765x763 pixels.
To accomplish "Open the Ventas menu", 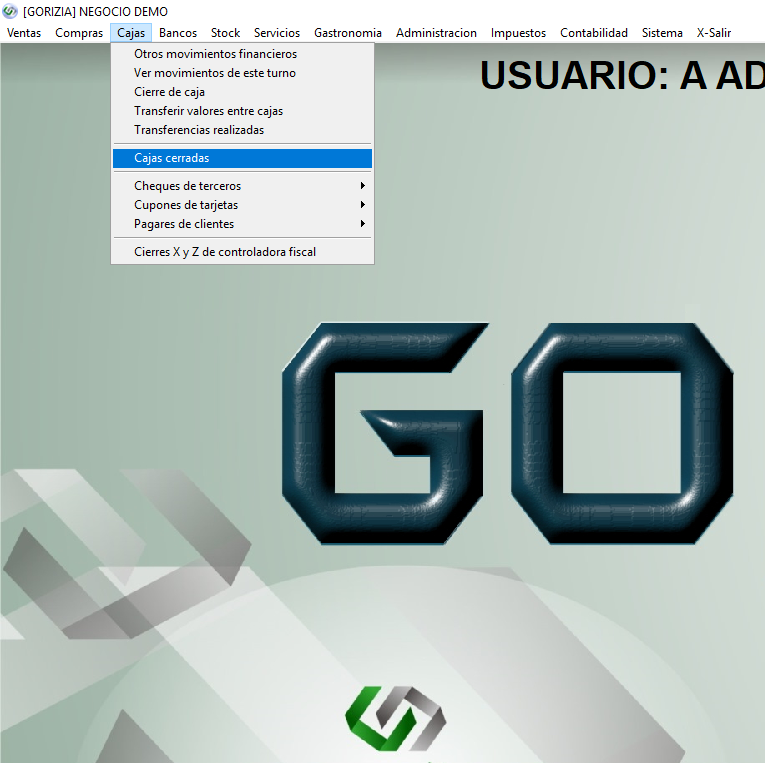I will [x=24, y=33].
